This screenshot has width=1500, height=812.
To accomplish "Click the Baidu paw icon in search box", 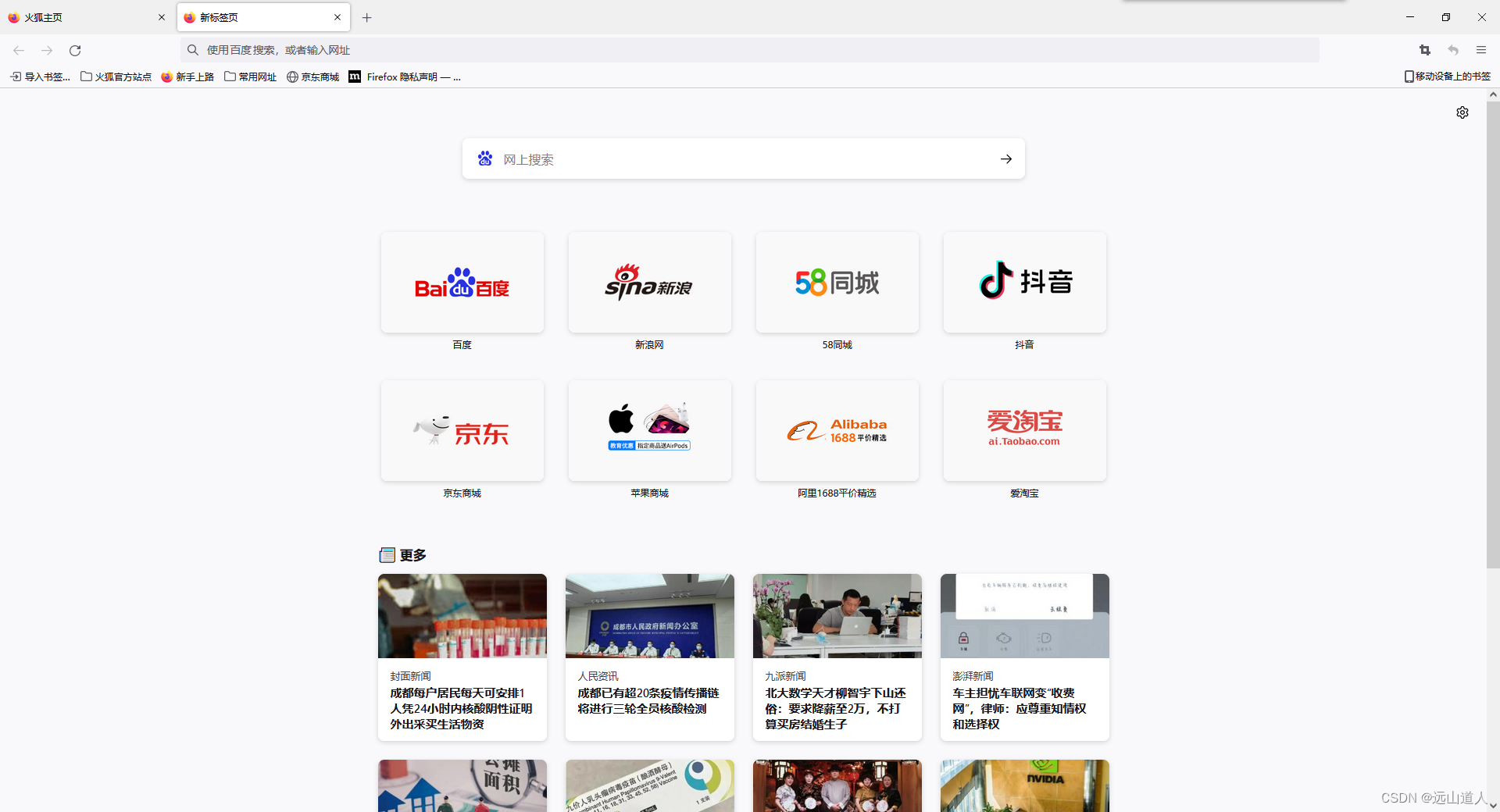I will coord(485,158).
